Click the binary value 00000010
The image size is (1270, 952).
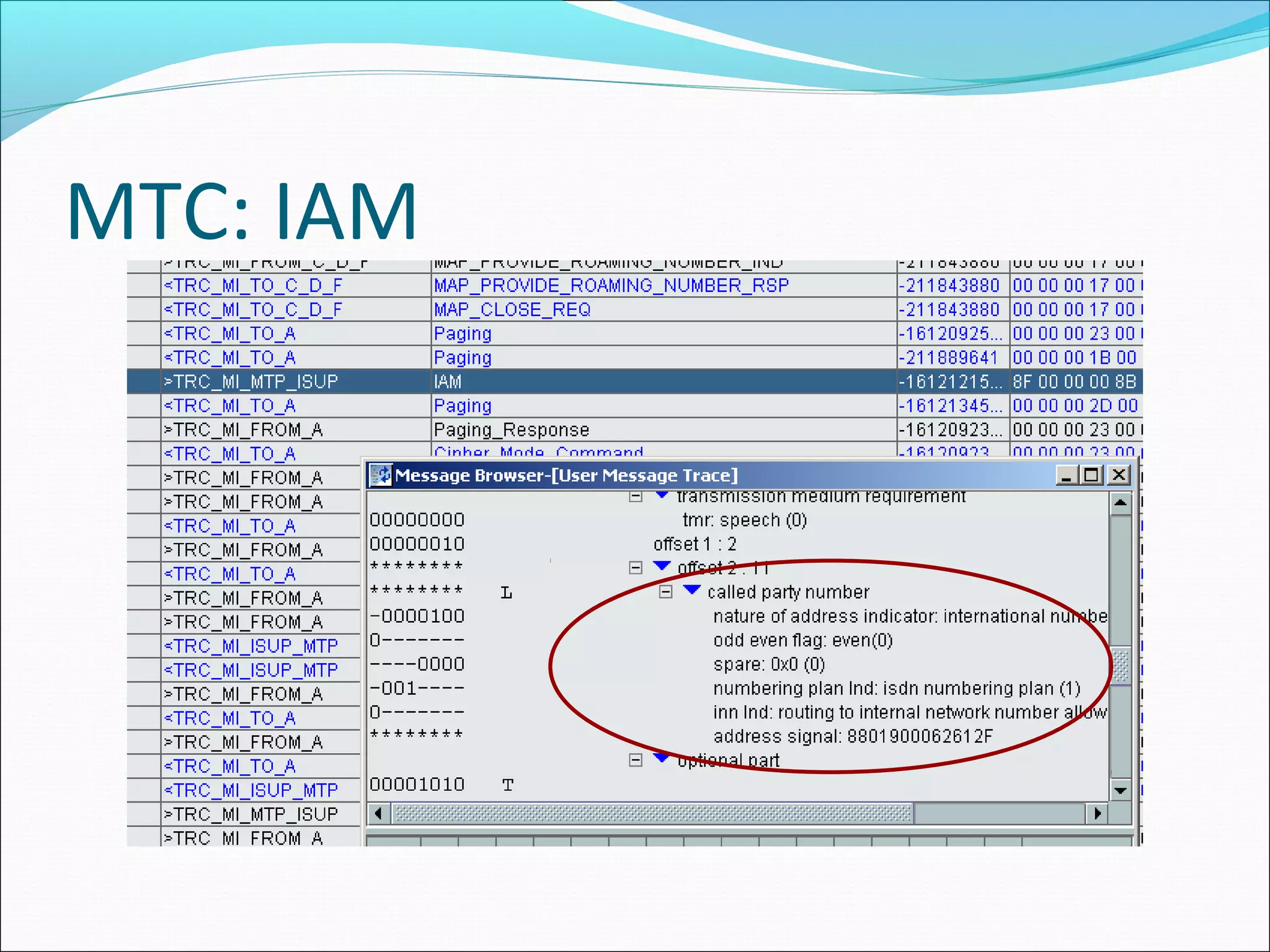[417, 544]
